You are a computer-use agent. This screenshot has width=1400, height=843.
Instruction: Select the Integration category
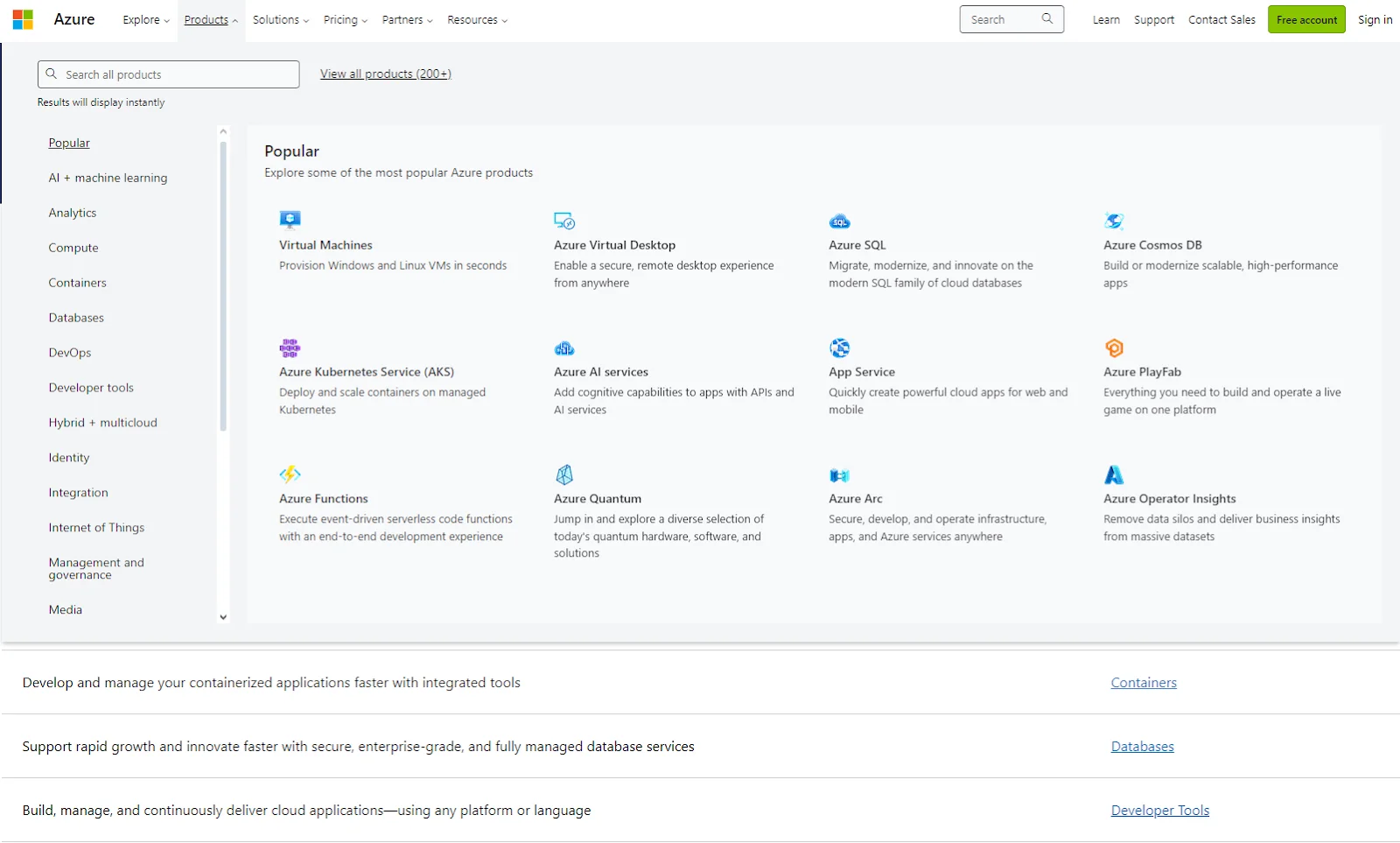coord(79,493)
